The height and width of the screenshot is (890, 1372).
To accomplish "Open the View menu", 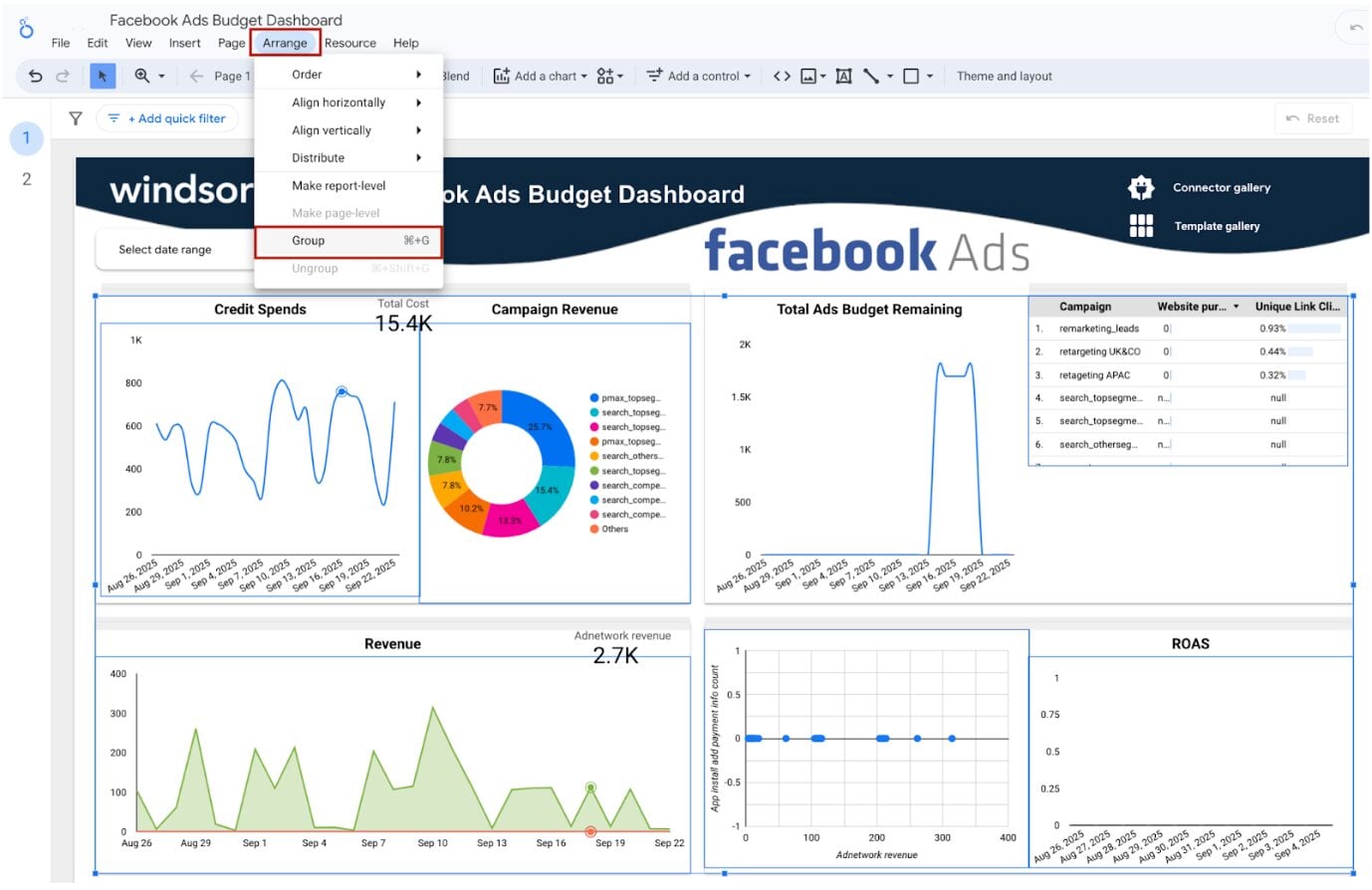I will (x=138, y=43).
